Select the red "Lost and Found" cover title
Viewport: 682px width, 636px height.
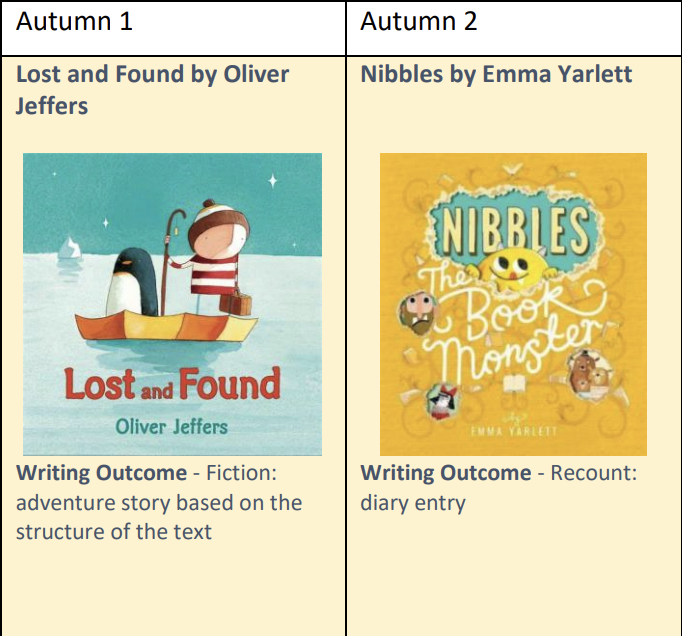coord(172,385)
